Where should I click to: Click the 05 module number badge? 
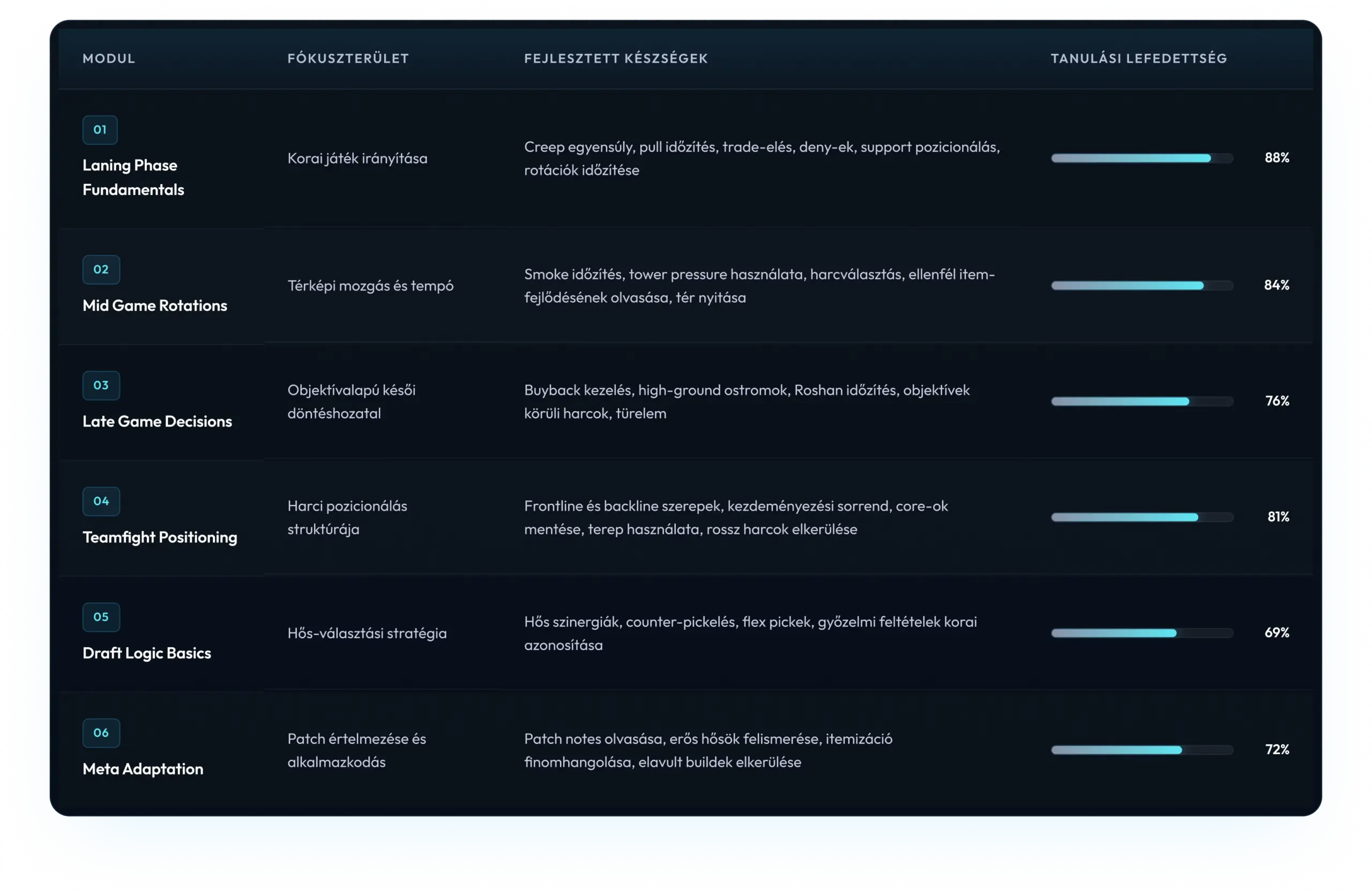101,617
